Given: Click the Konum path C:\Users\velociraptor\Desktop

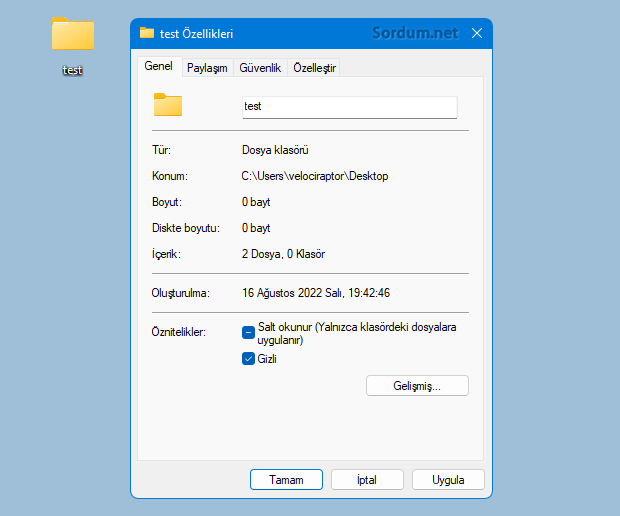Looking at the screenshot, I should pyautogui.click(x=314, y=176).
